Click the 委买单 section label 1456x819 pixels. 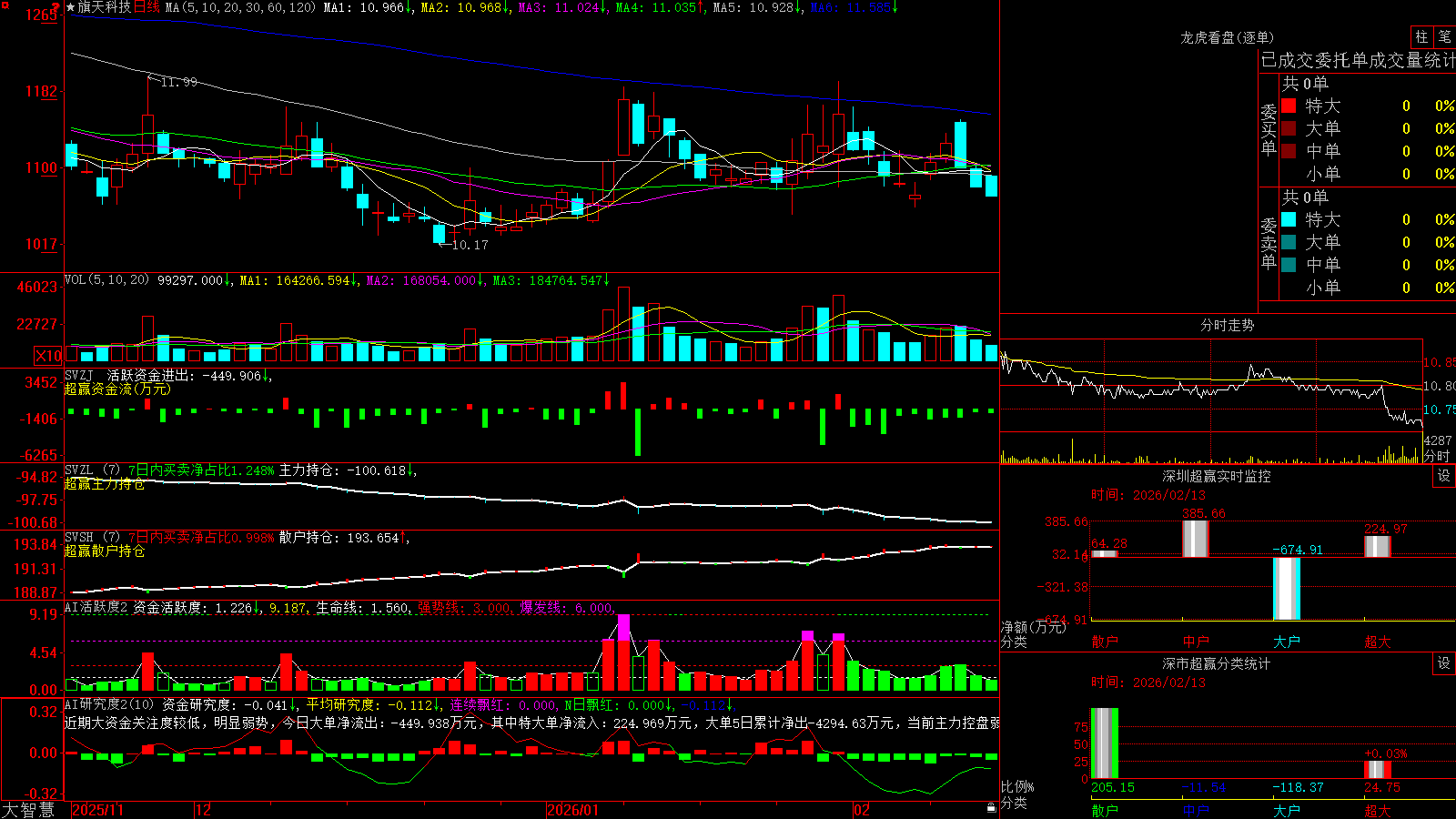[1269, 130]
